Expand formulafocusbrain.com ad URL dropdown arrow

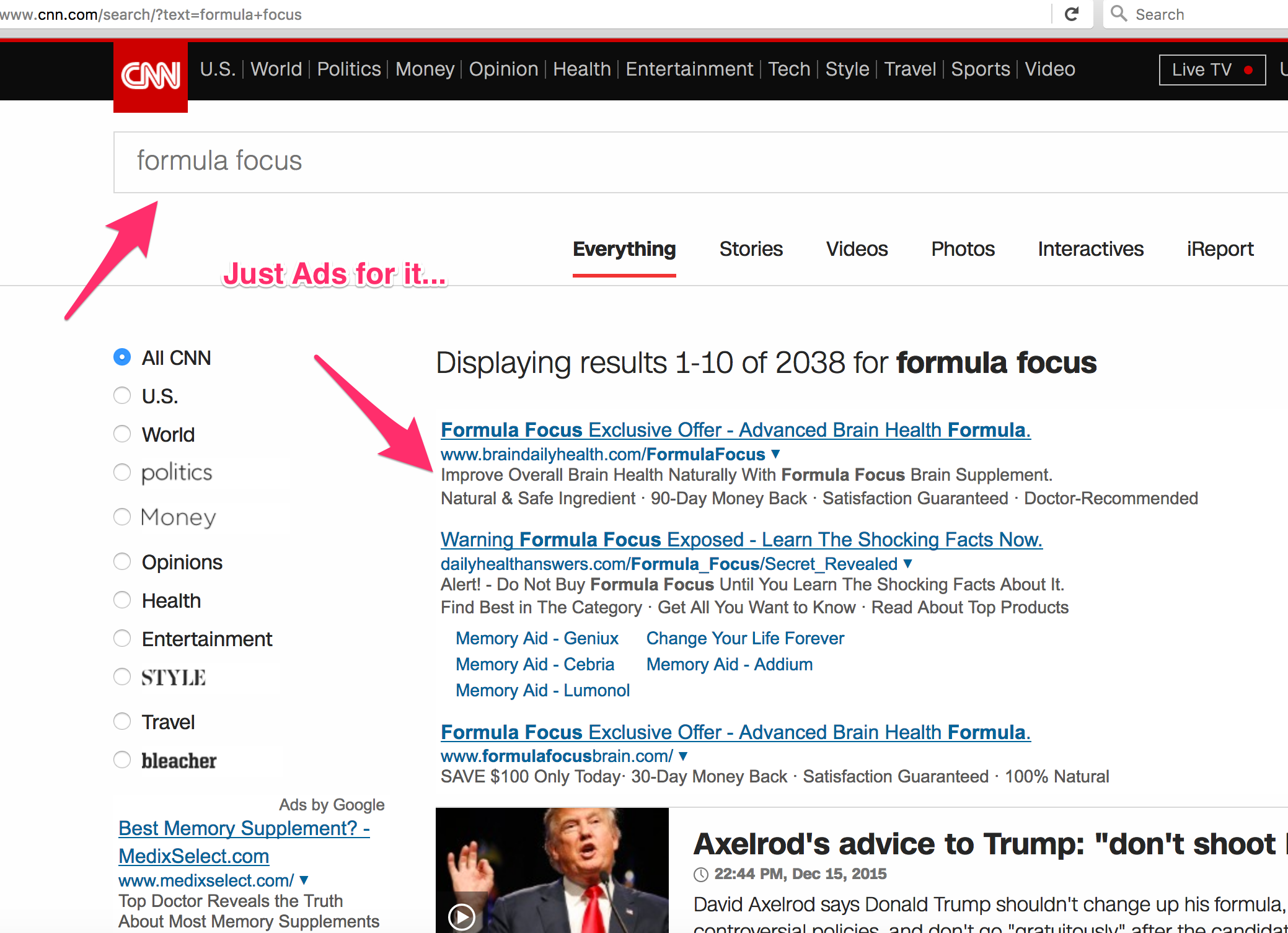(x=683, y=756)
